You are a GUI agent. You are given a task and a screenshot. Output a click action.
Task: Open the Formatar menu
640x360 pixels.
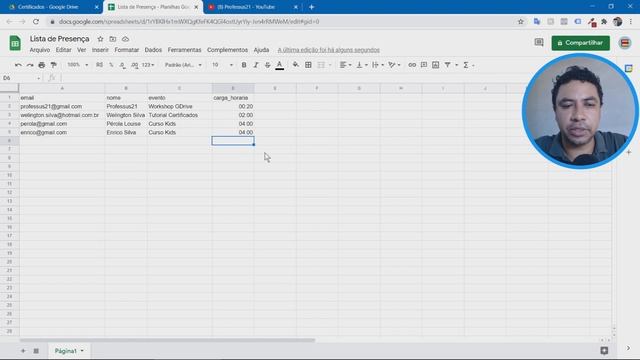127,50
